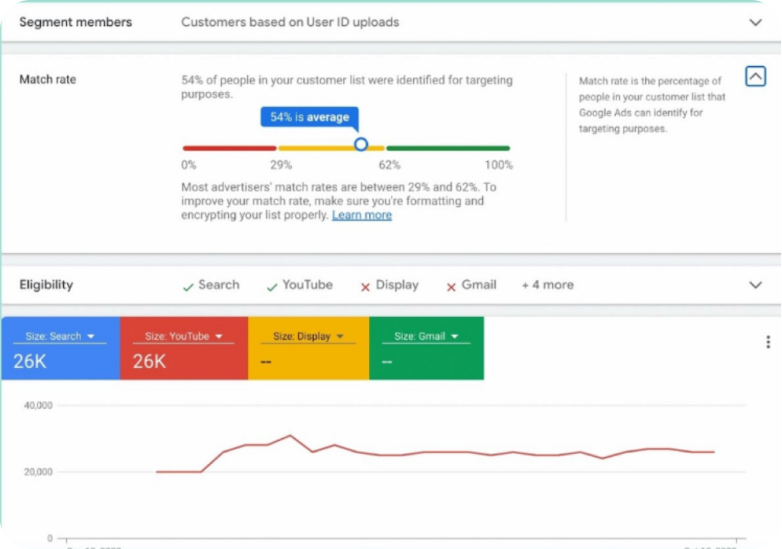Click the 29% scale label
Screen dimensions: 782x549
coord(281,165)
